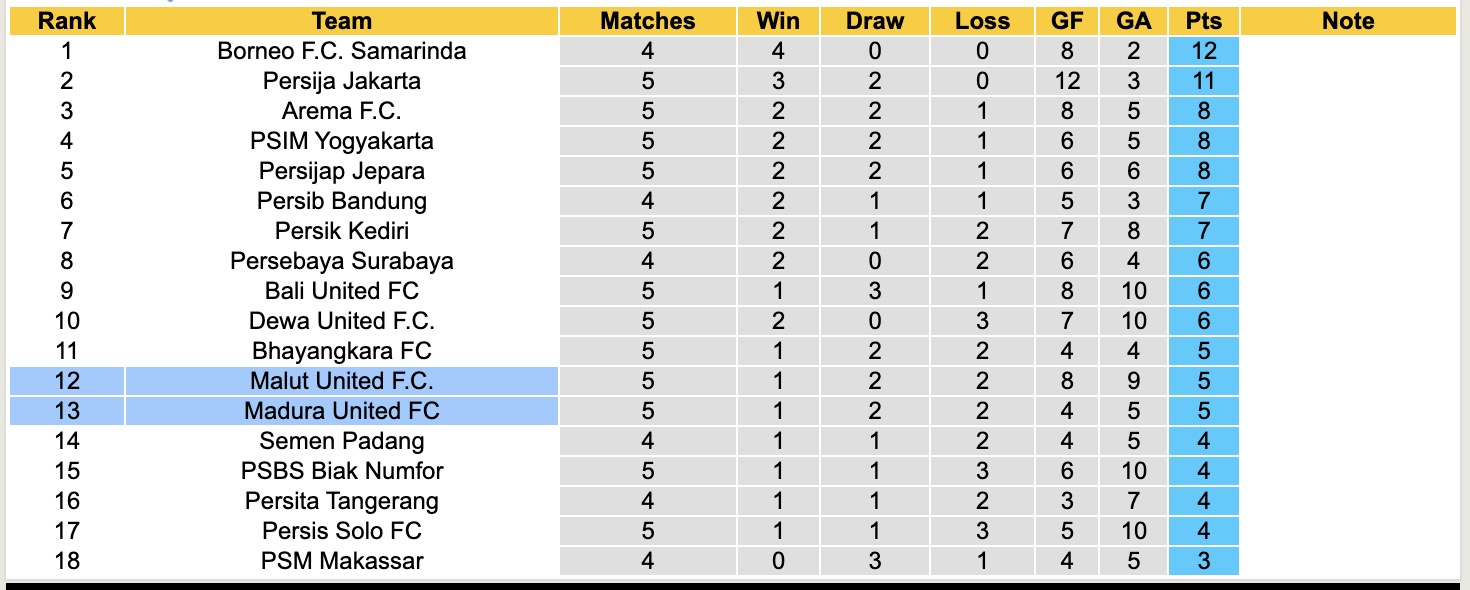Open Persib Bandung team entry
1470x590 pixels.
coord(341,201)
